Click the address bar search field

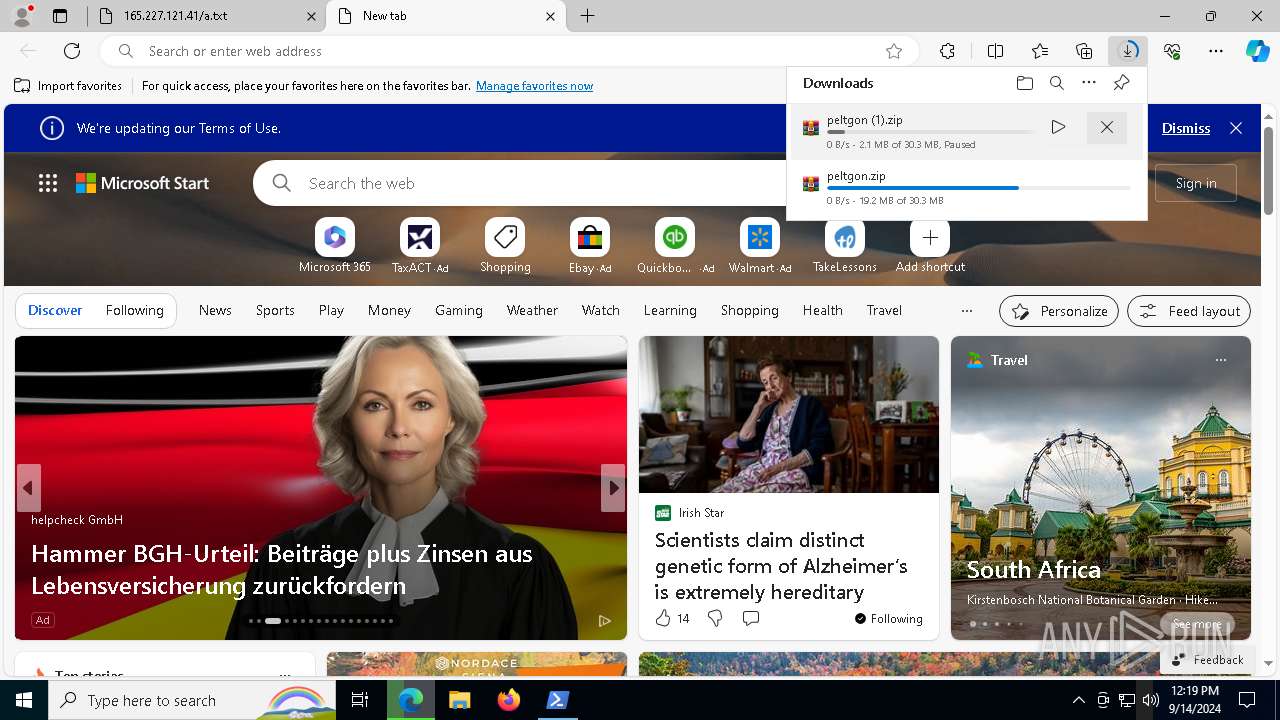click(510, 51)
